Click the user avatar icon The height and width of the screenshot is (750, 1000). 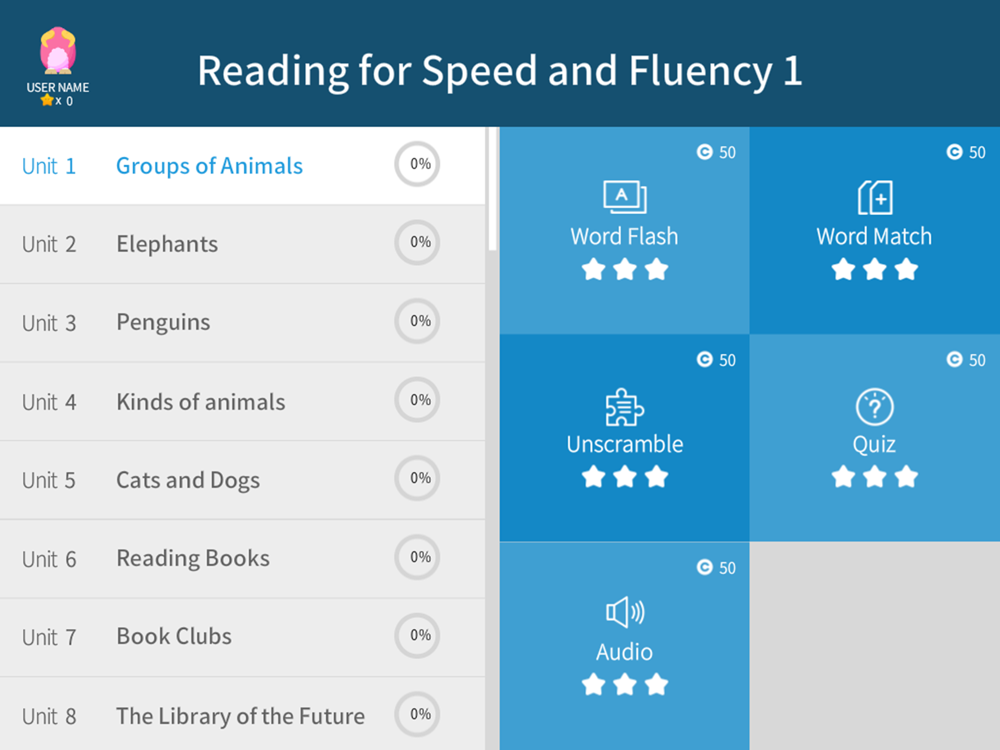[57, 50]
